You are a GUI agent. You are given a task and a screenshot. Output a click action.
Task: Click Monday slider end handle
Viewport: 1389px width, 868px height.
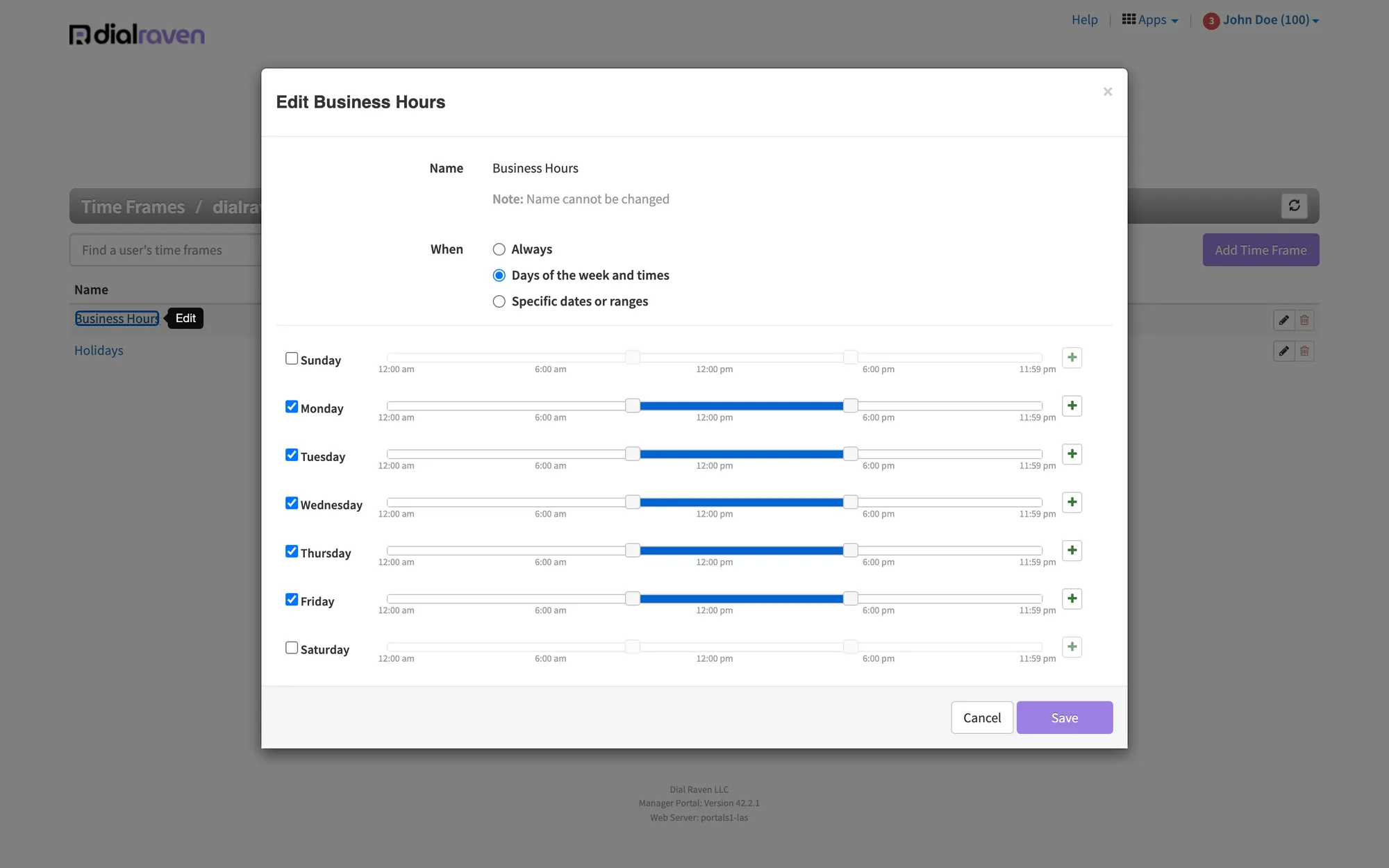point(850,406)
